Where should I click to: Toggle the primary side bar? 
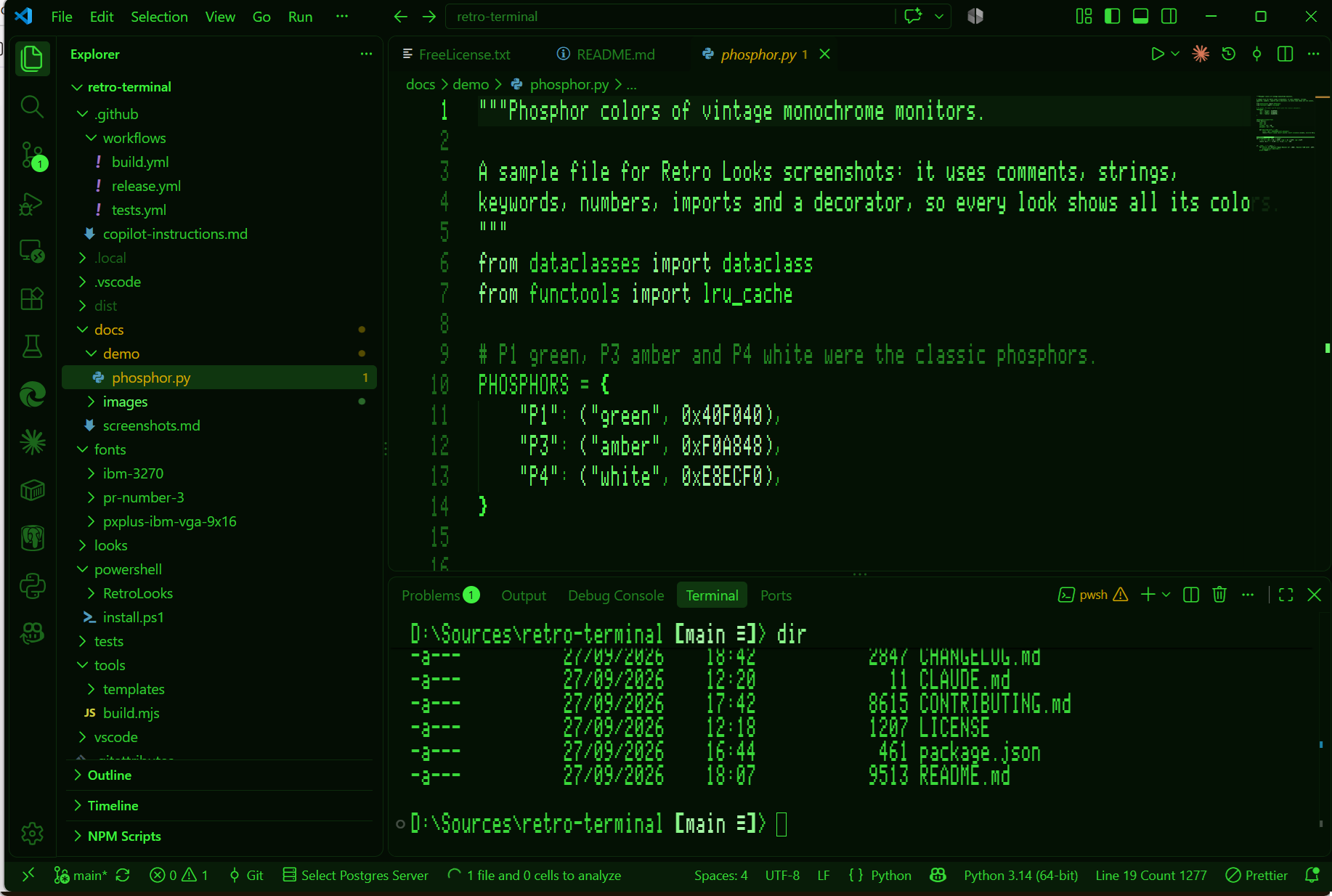coord(1112,16)
